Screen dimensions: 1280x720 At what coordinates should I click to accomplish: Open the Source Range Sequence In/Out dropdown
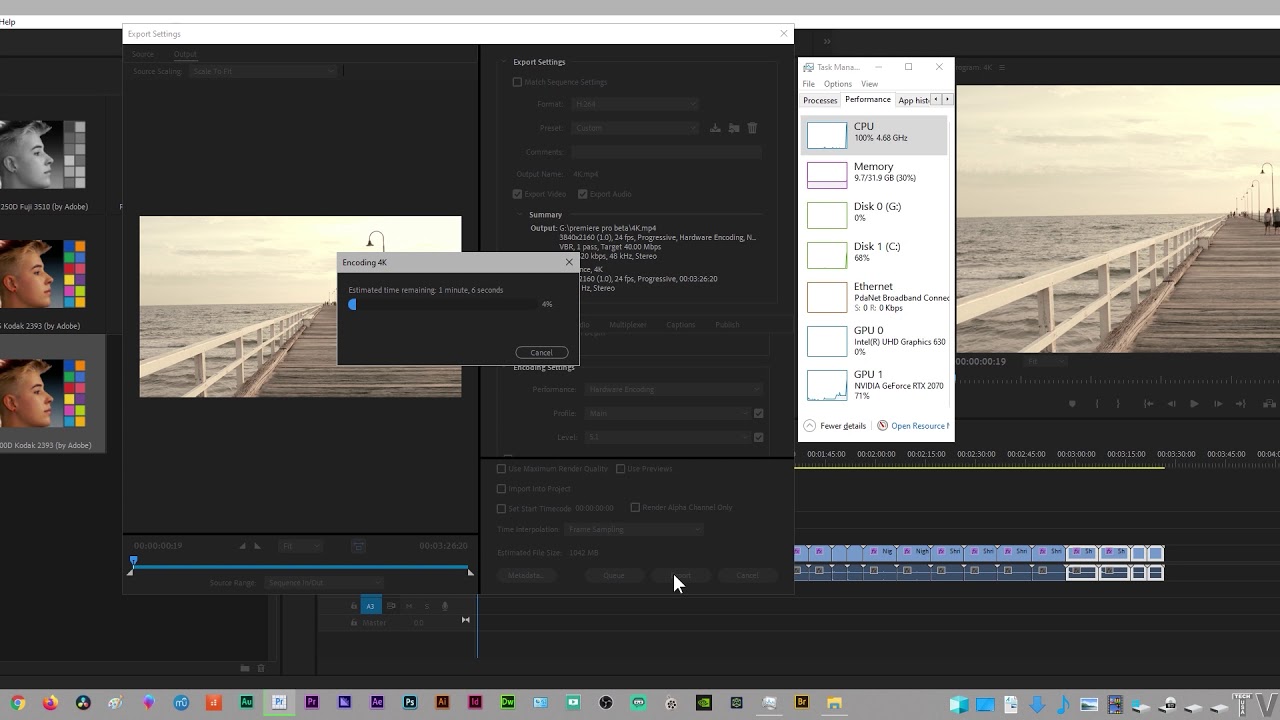coord(324,582)
